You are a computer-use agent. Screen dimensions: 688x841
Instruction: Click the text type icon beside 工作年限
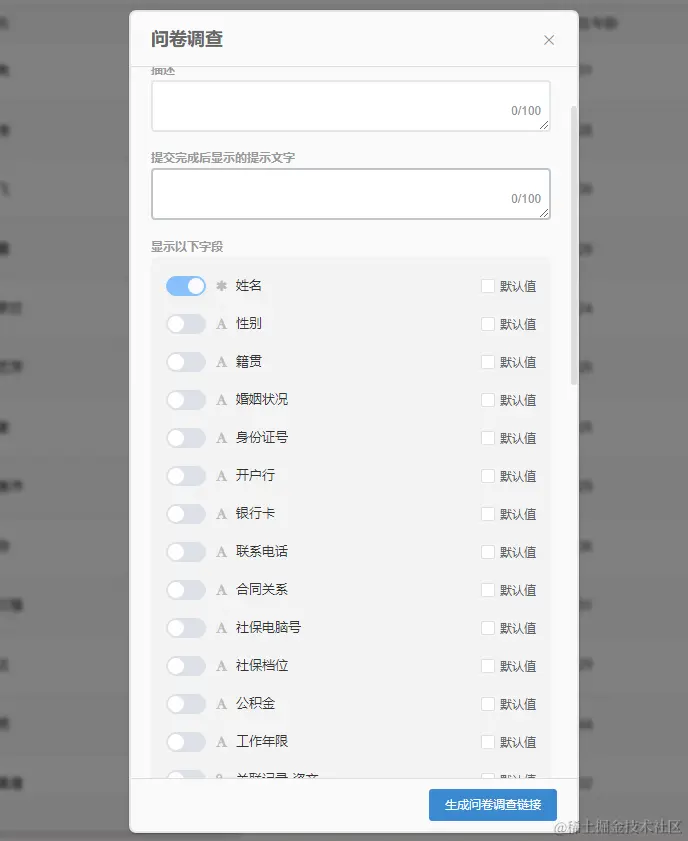(221, 742)
